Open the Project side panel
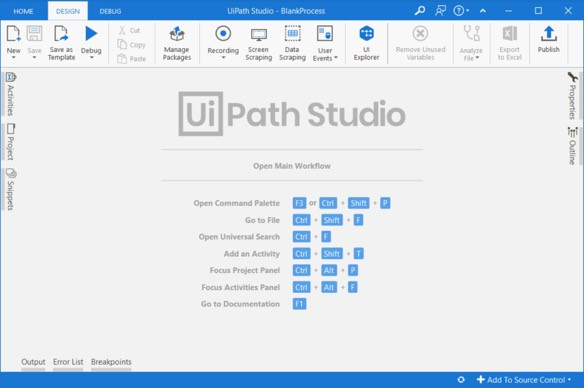Viewport: 584px width, 388px height. coord(10,142)
